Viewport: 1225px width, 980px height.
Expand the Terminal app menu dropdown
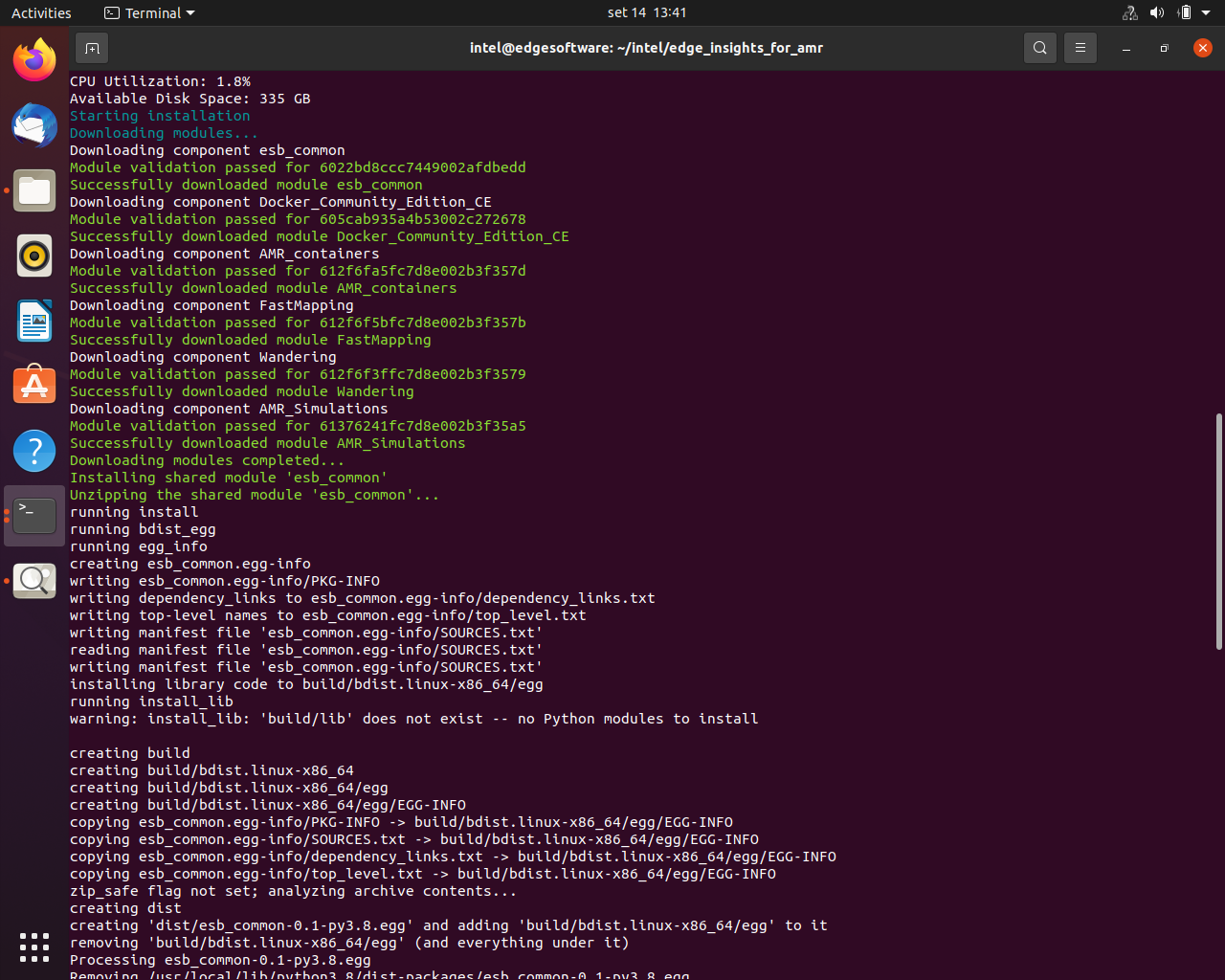click(149, 13)
